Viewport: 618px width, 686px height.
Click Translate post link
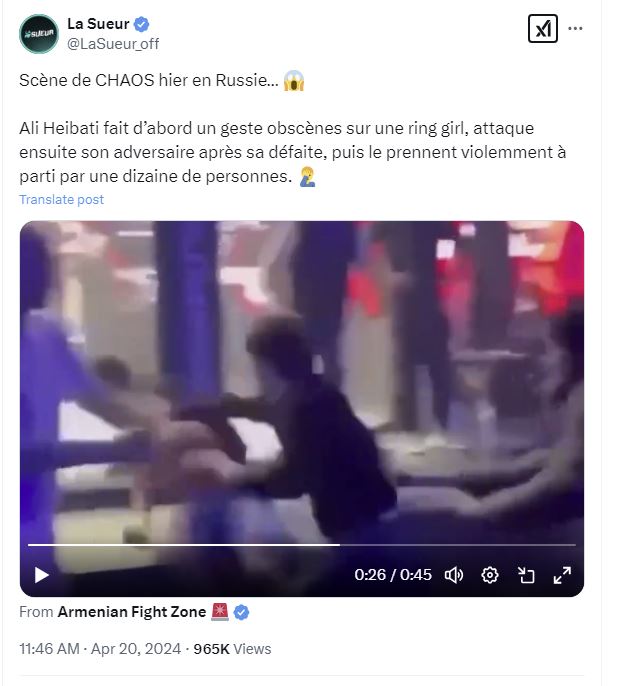tap(62, 200)
